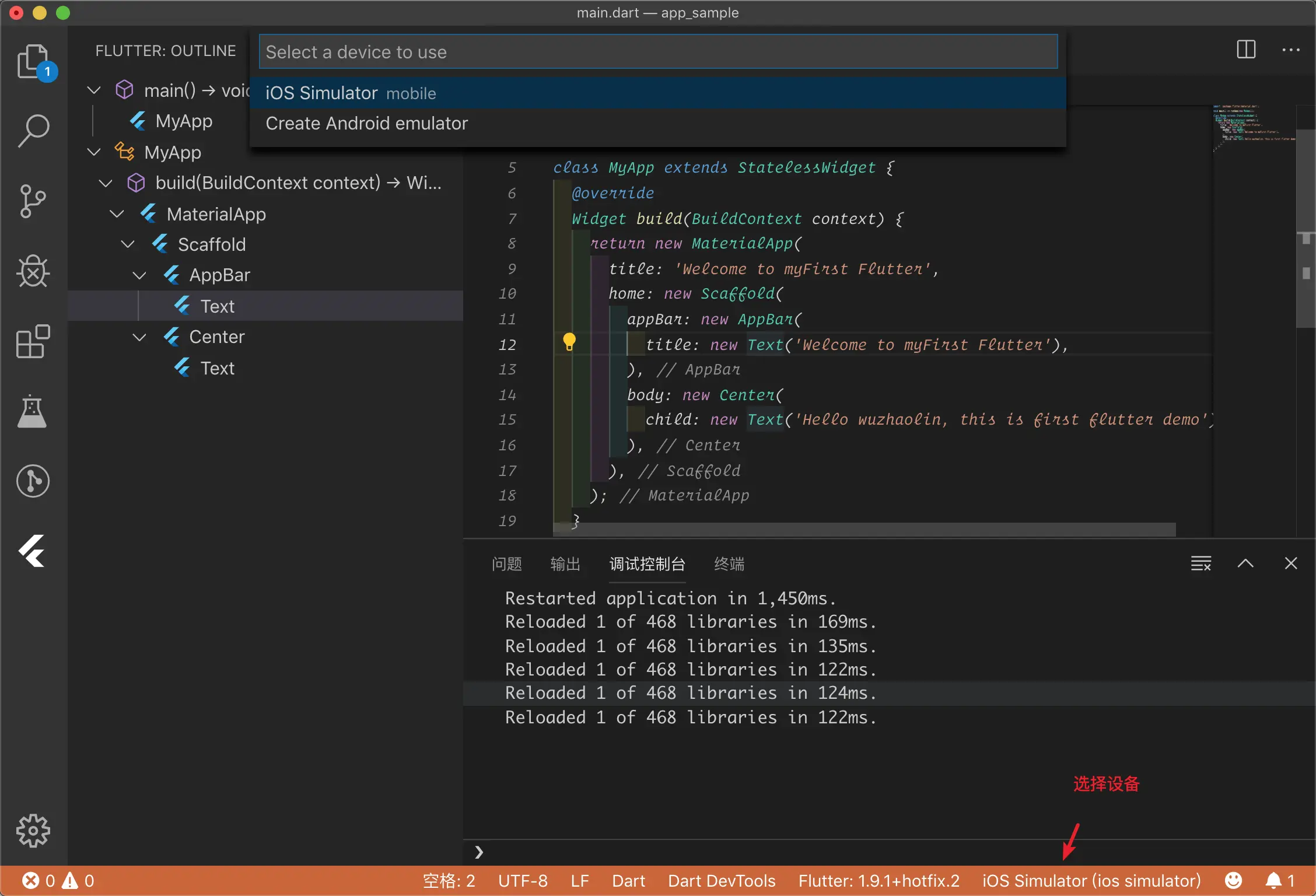Switch to the 问题 problems tab
The height and width of the screenshot is (896, 1316).
[x=506, y=564]
